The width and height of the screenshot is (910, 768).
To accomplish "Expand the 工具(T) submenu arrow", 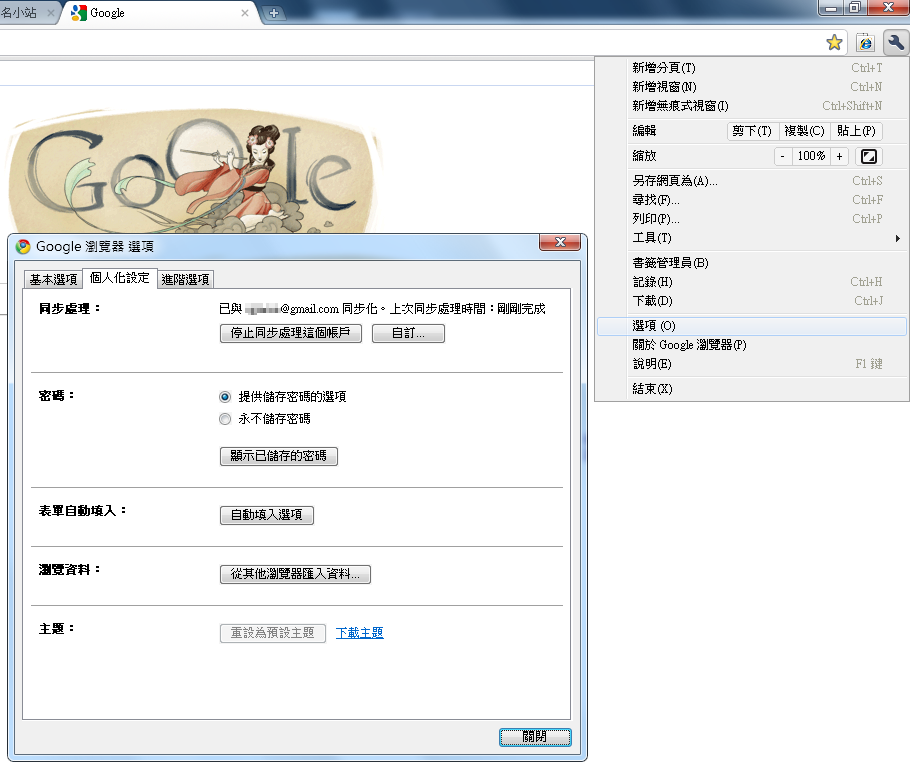I will (x=897, y=238).
